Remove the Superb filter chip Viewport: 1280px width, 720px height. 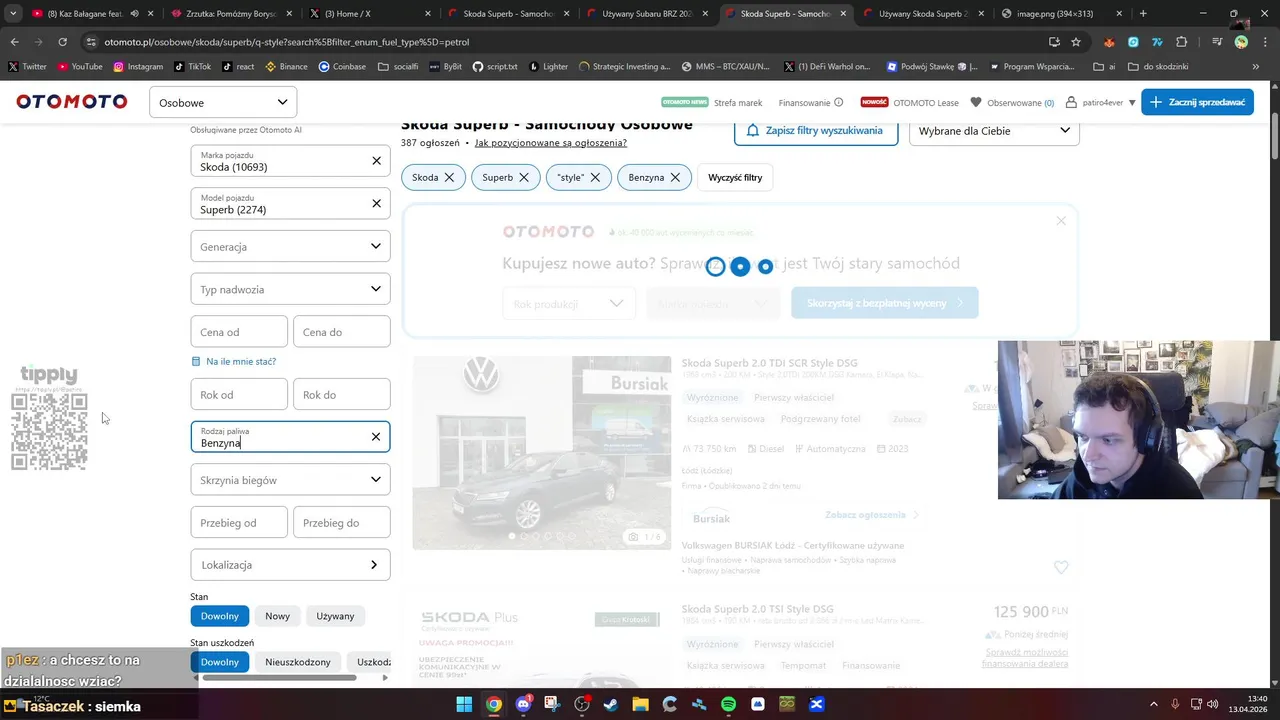click(523, 177)
